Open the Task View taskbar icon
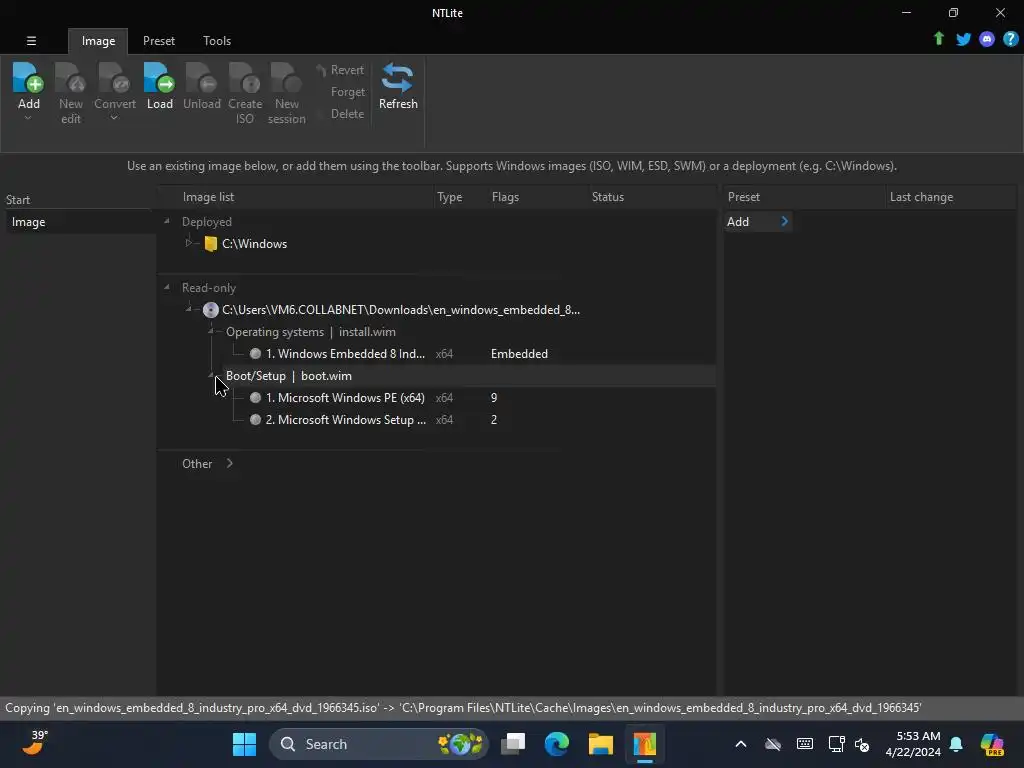This screenshot has height=768, width=1024. pos(513,744)
